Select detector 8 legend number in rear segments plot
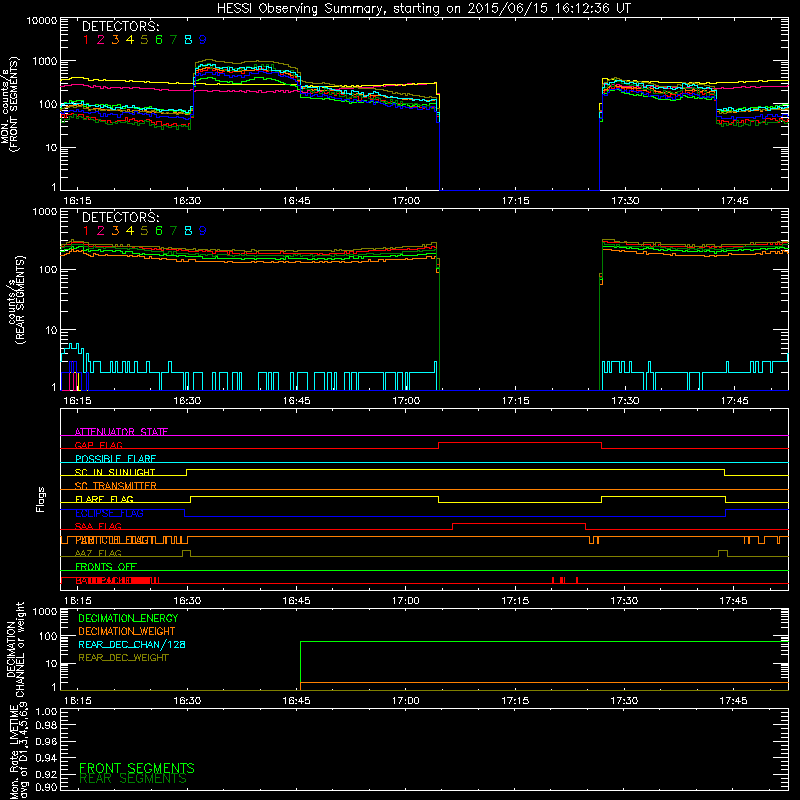This screenshot has height=800, width=800. click(x=188, y=231)
